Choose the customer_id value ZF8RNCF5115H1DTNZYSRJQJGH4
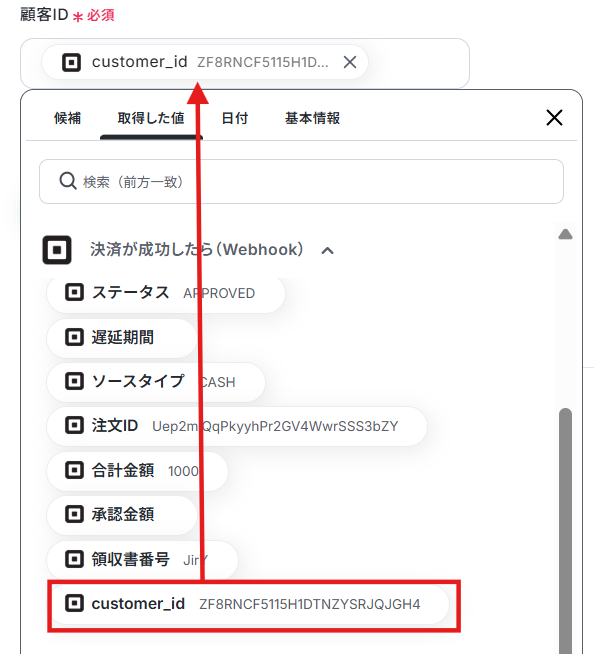594x654 pixels. pos(249,604)
